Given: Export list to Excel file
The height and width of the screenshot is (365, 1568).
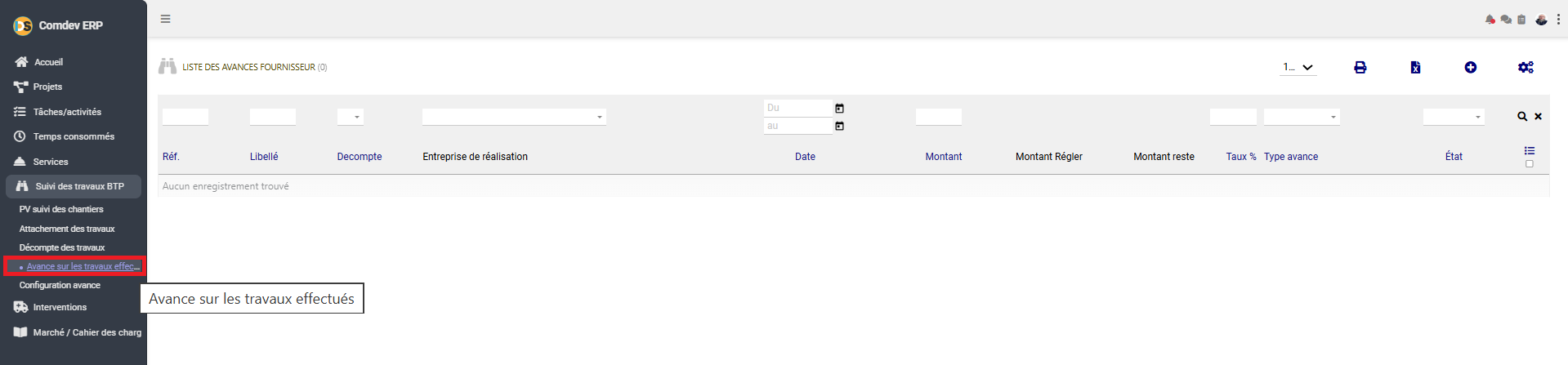Looking at the screenshot, I should (1415, 68).
